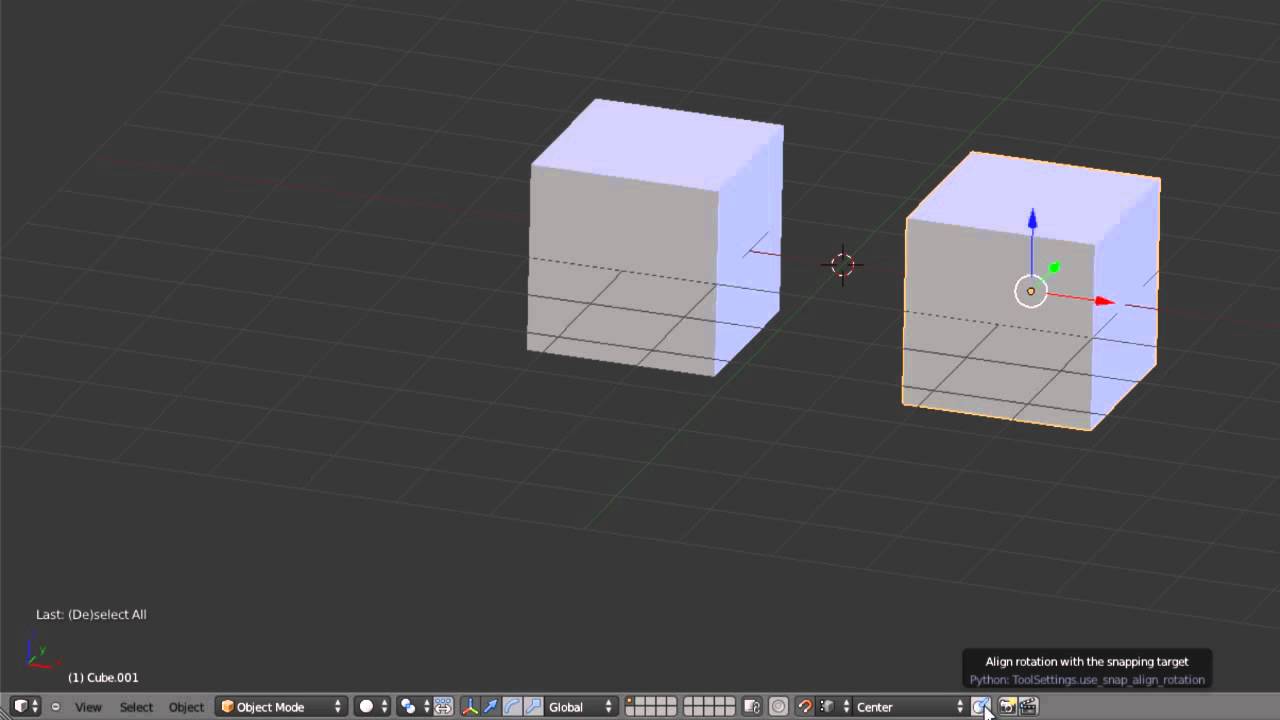Open the Select menu
The image size is (1280, 720).
coord(136,707)
